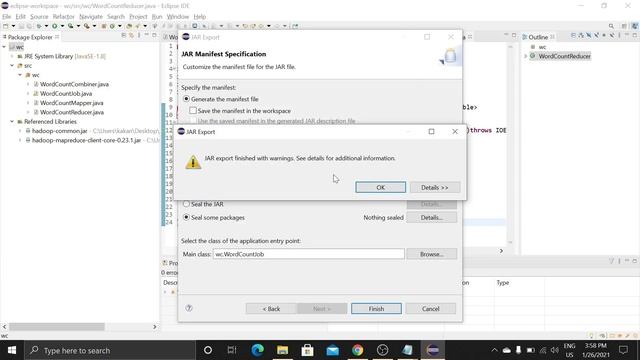Open Google Chrome from taskbar
Viewport: 640px width, 360px height.
358,350
